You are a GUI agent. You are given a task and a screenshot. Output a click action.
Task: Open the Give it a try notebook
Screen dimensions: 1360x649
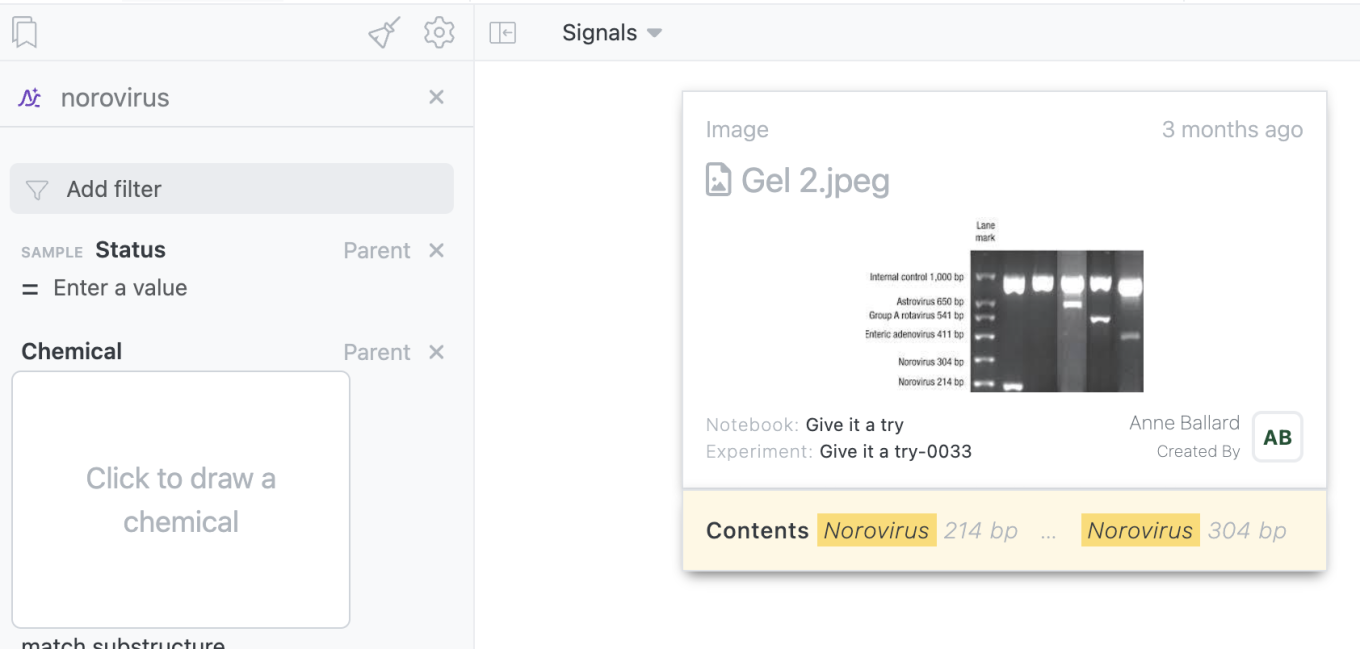tap(854, 425)
